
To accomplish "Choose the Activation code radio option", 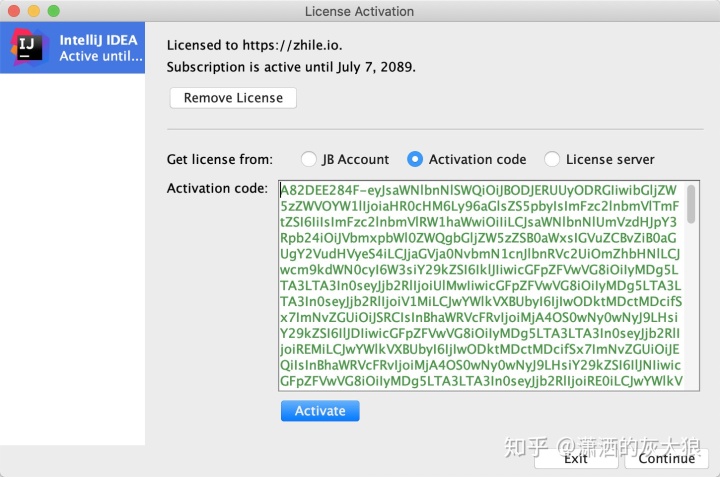I will tap(415, 159).
